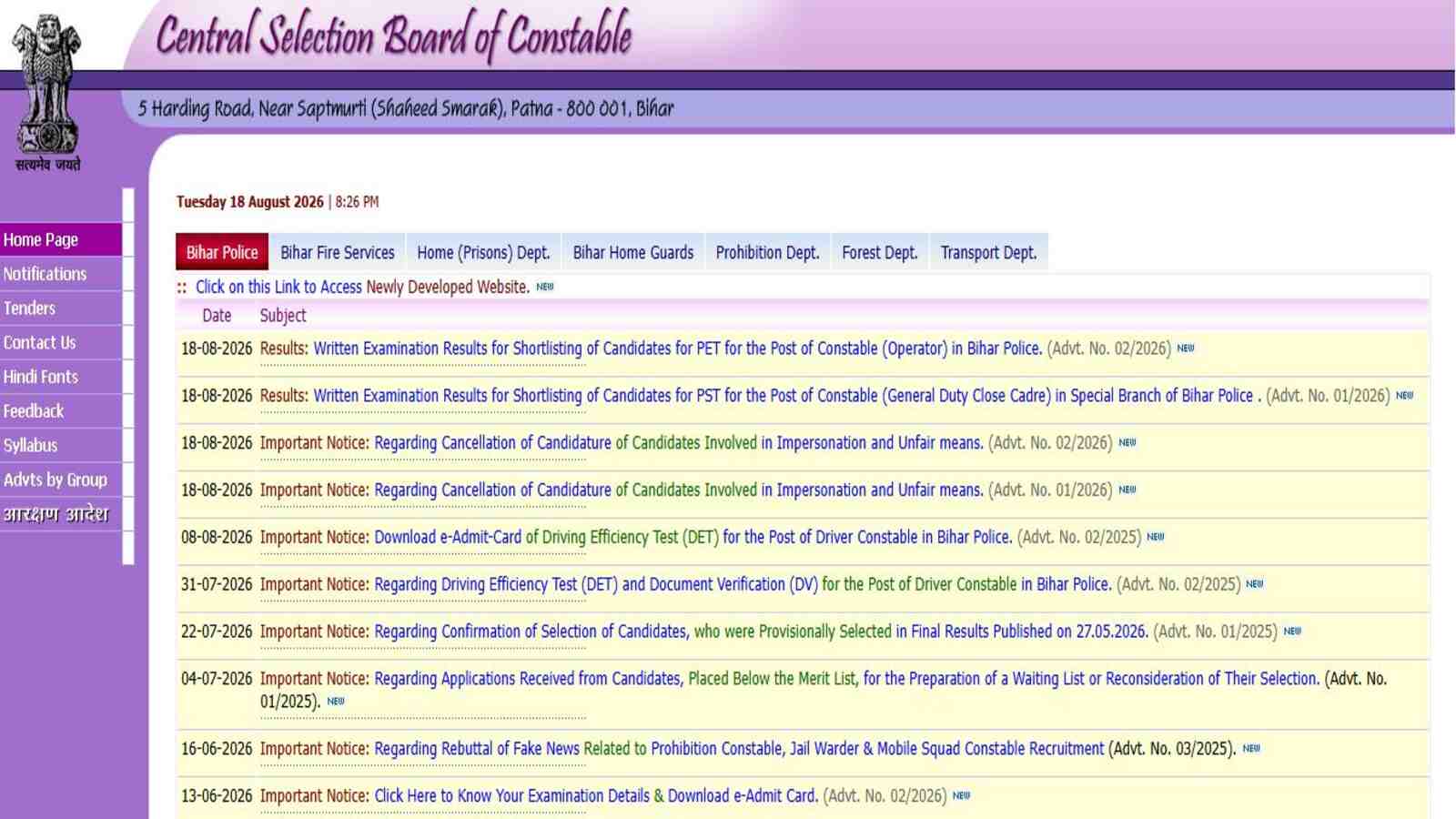The image size is (1456, 819).
Task: Open the Hindi Fonts page
Action: pos(61,377)
